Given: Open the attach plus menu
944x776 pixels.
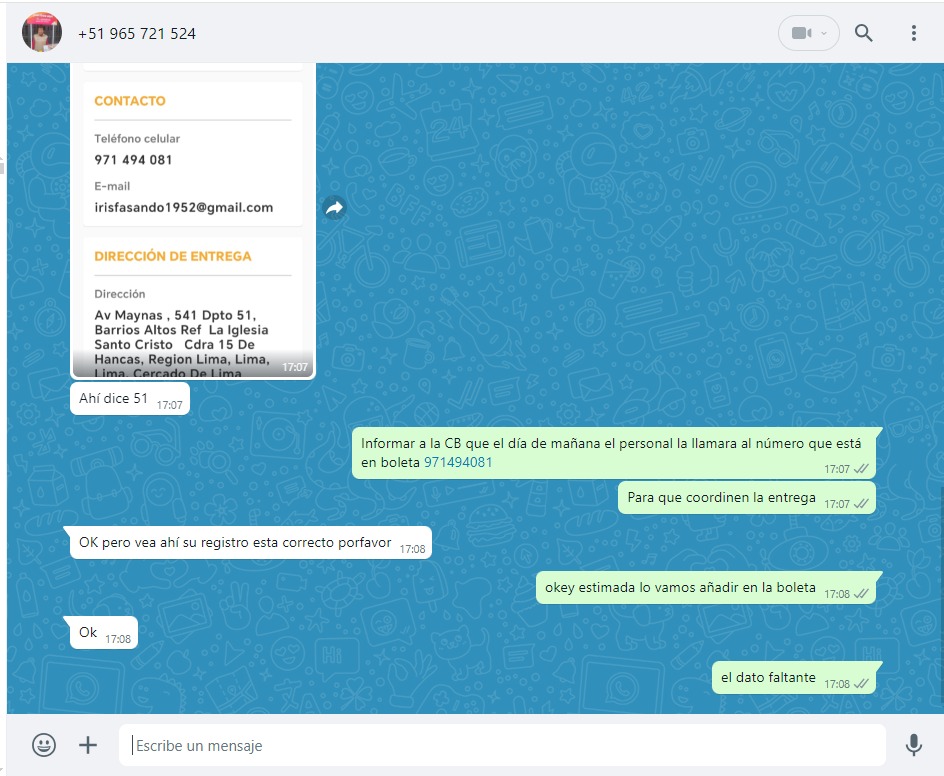Looking at the screenshot, I should (x=88, y=745).
